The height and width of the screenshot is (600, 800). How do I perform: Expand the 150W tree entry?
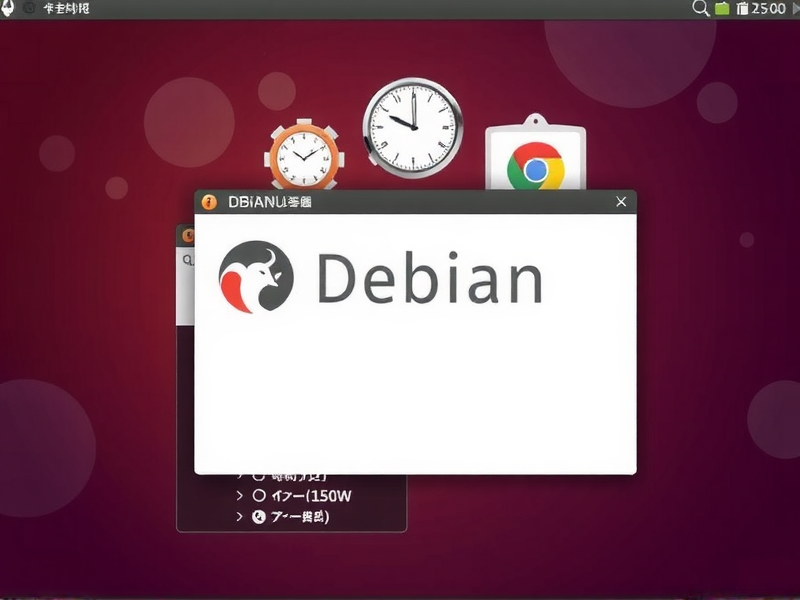tap(240, 495)
